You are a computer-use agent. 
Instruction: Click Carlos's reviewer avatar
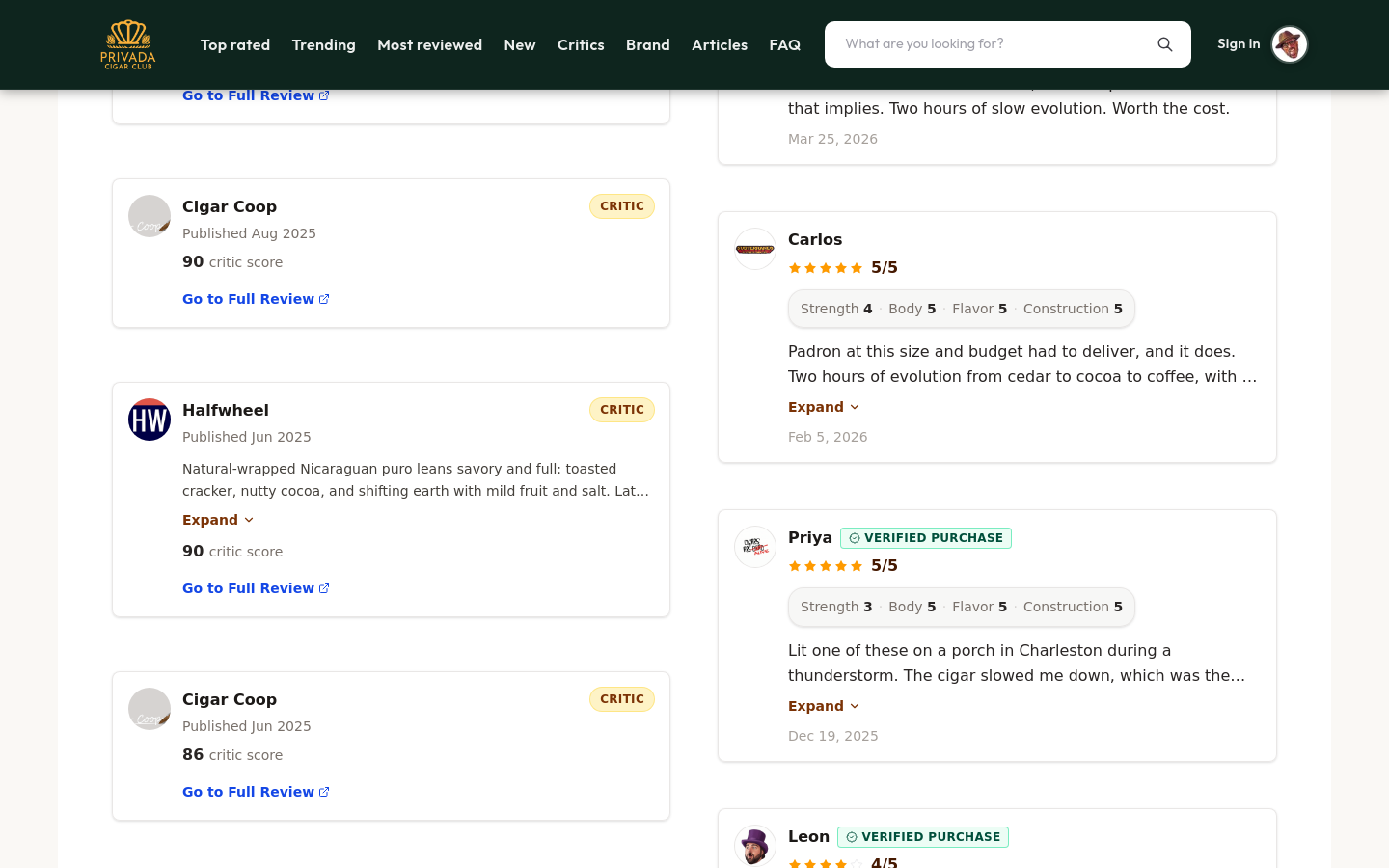(755, 249)
